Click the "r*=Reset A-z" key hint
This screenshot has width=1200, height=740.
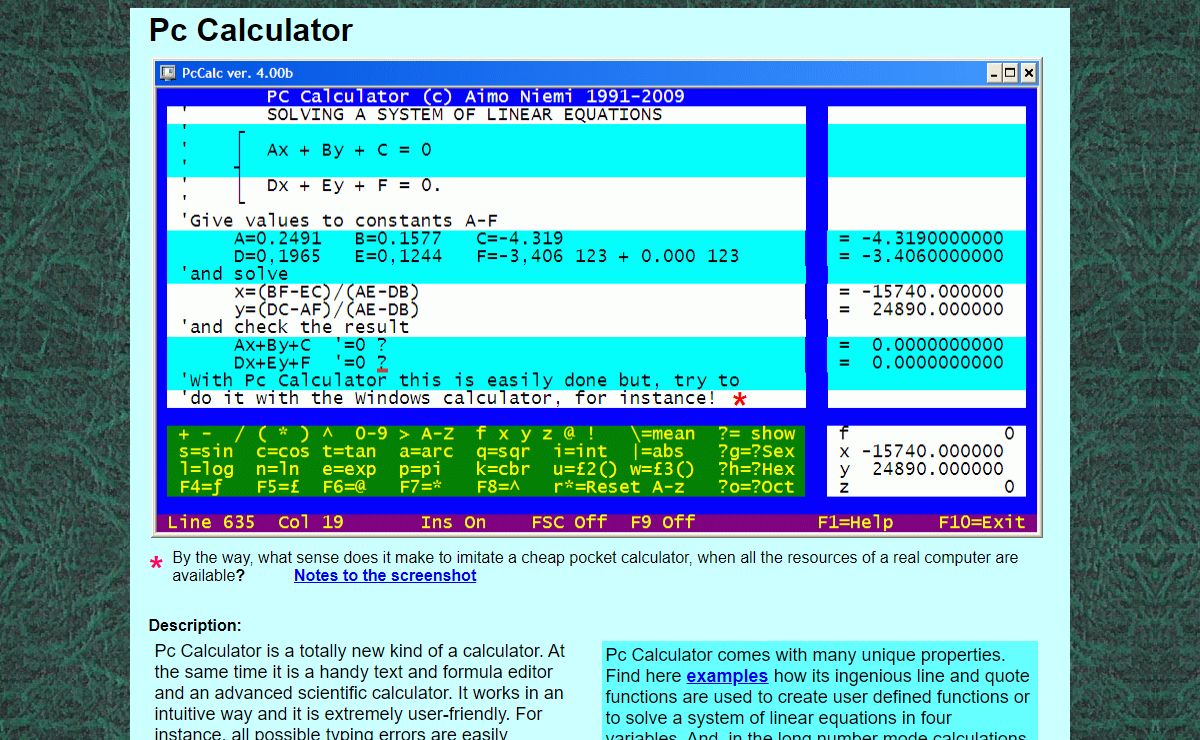point(619,488)
